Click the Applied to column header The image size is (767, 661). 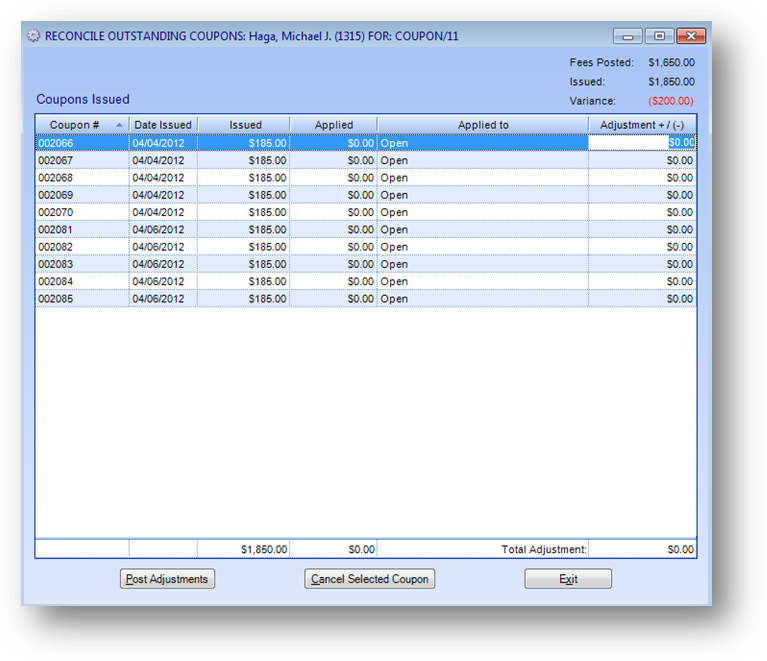tap(483, 125)
